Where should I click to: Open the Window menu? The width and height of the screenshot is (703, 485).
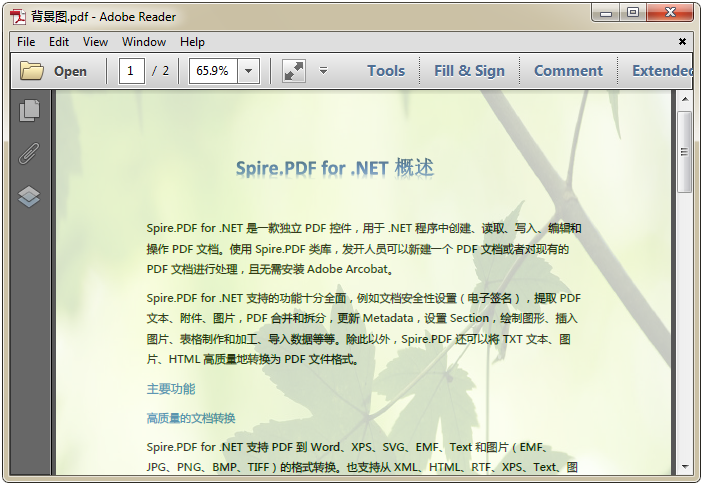point(144,42)
